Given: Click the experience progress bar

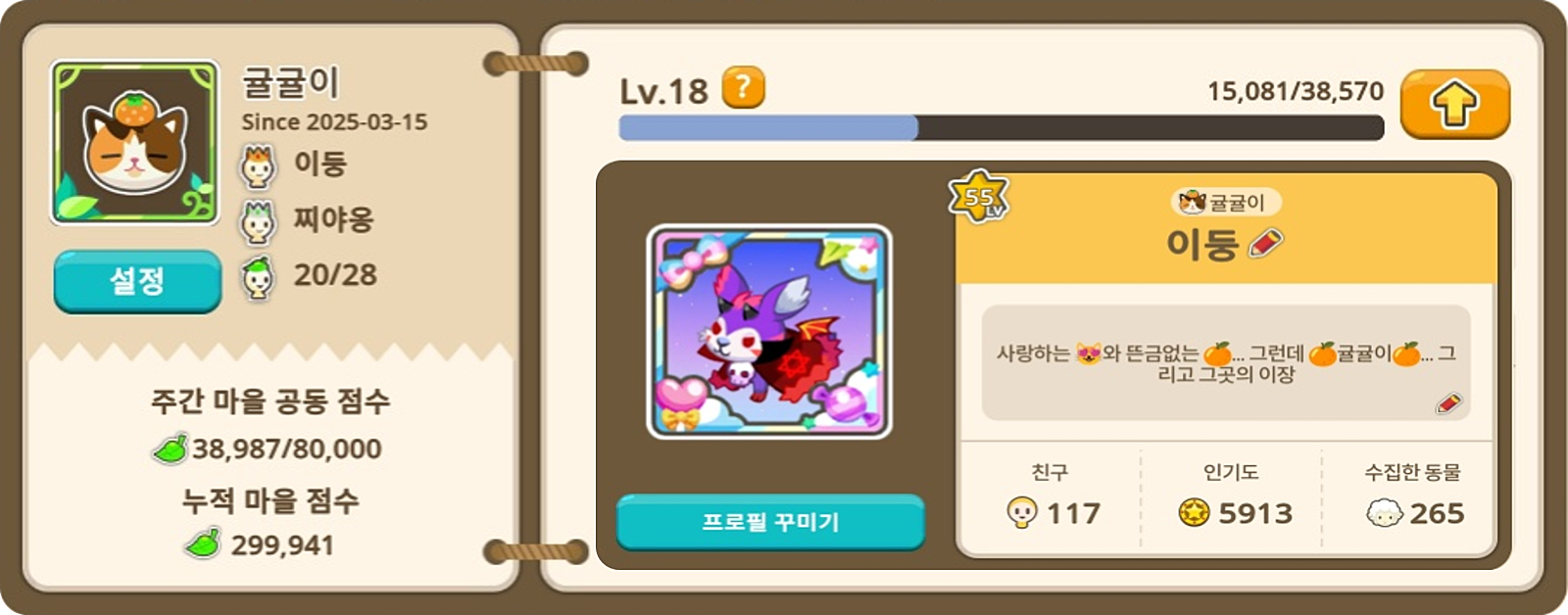Looking at the screenshot, I should [1001, 127].
